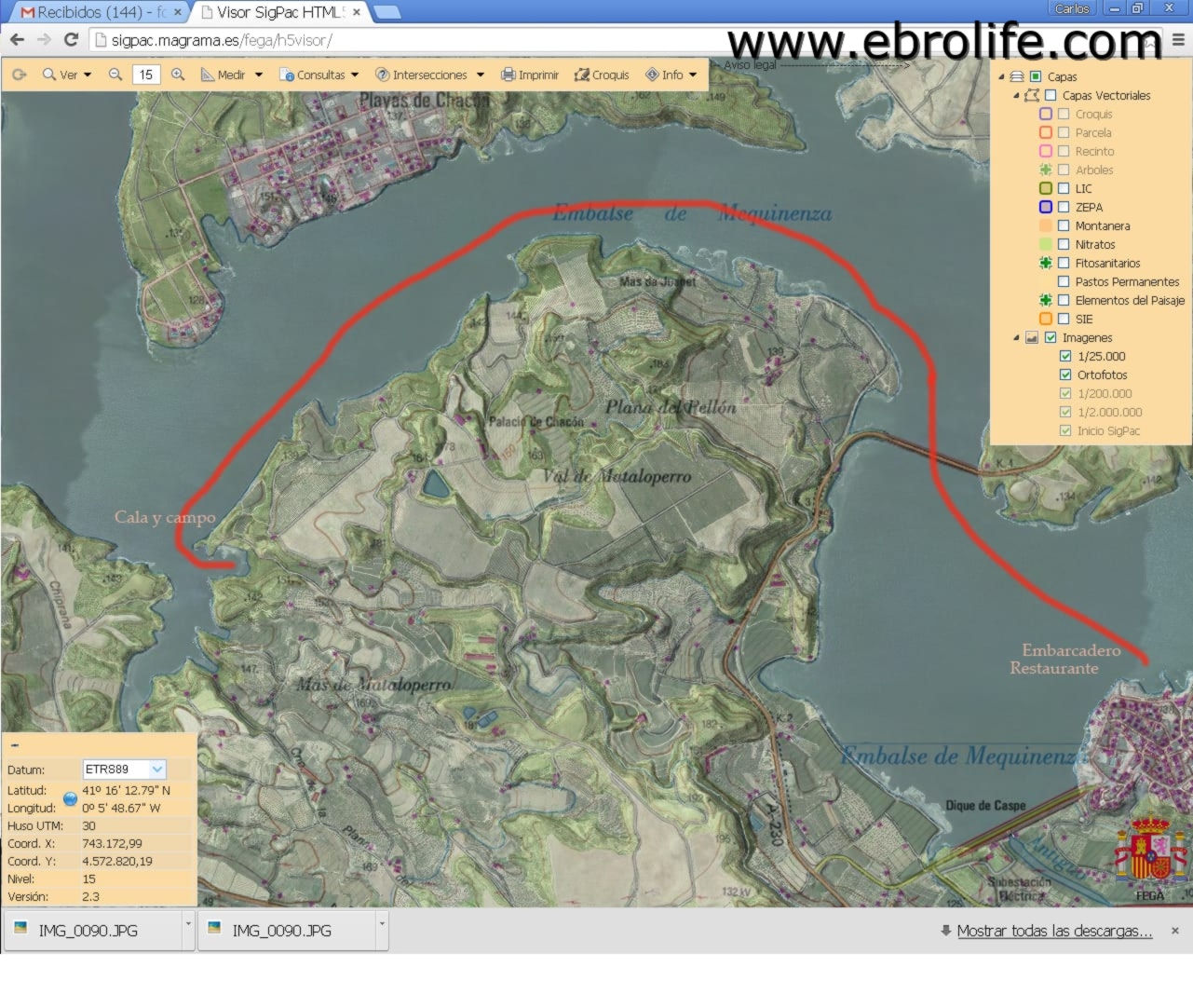Click the peach Montanera color swatch
This screenshot has height=1008, width=1193.
pyautogui.click(x=1046, y=225)
